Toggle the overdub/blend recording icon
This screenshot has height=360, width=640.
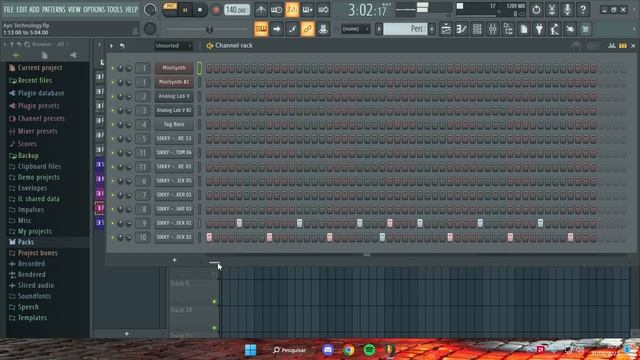(x=307, y=9)
